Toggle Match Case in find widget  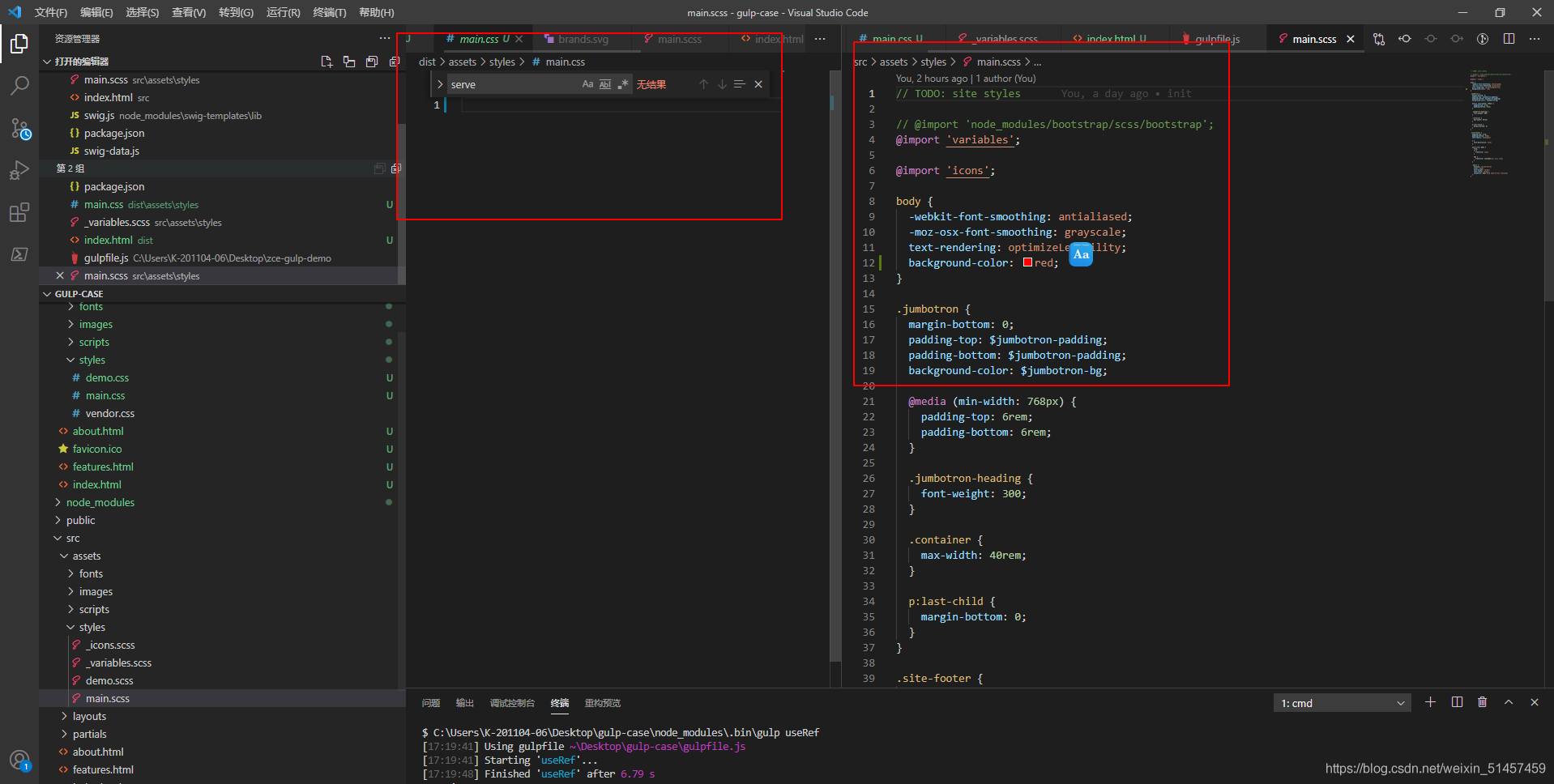click(587, 84)
